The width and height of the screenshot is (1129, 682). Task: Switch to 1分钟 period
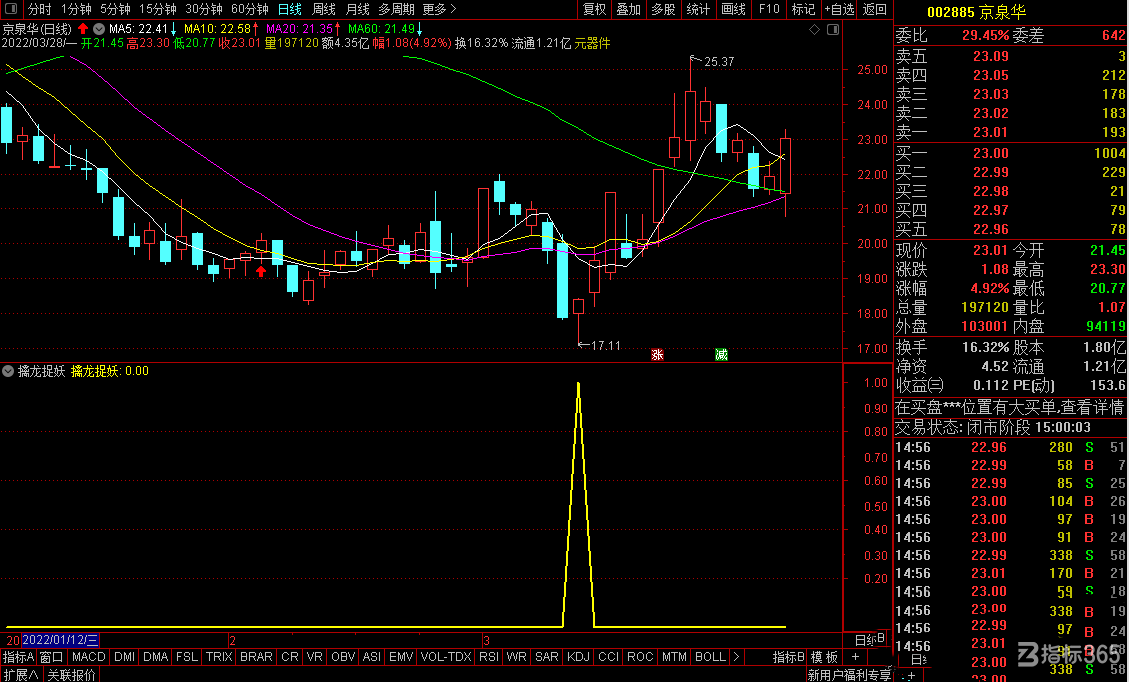(76, 9)
